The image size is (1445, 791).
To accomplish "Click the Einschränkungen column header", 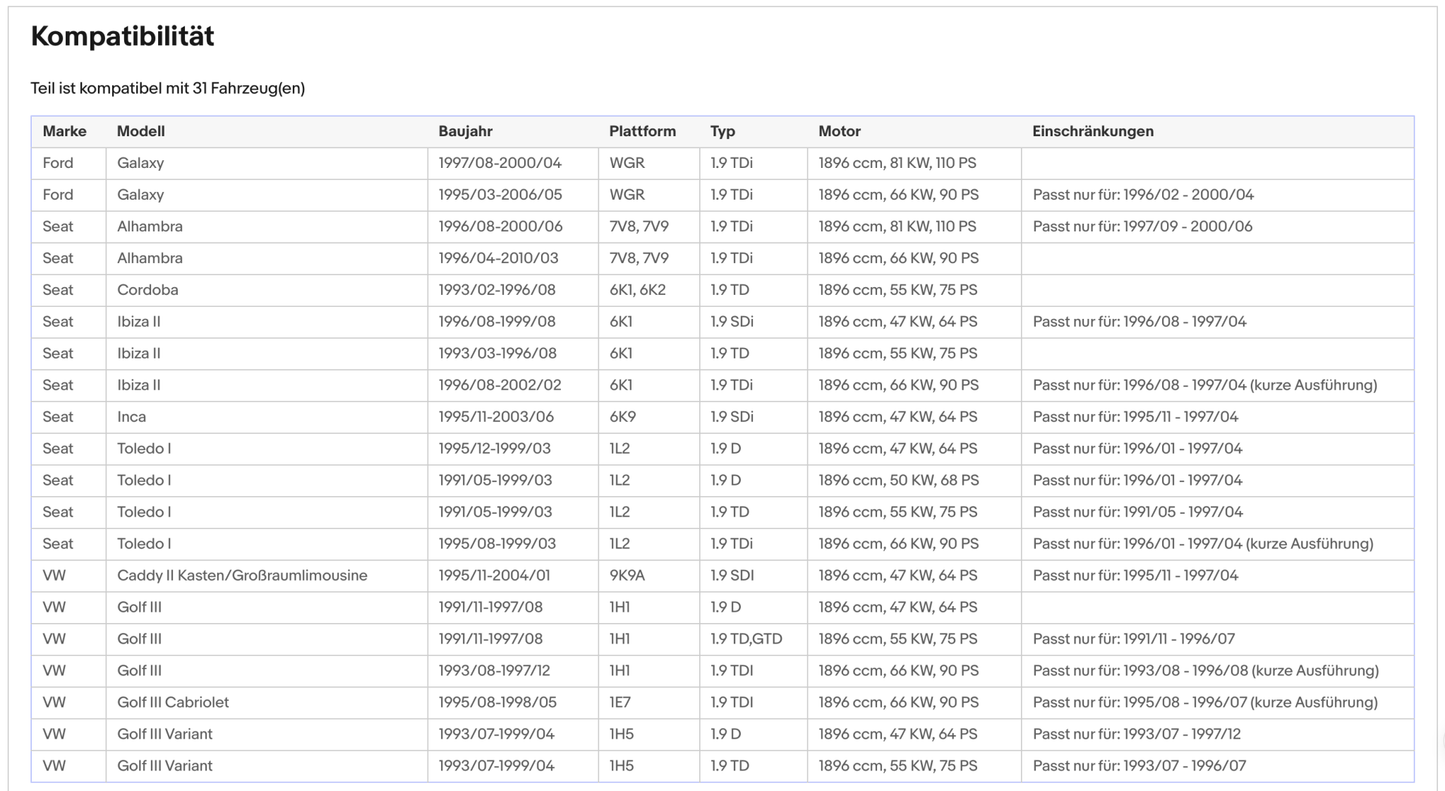I will 1092,131.
